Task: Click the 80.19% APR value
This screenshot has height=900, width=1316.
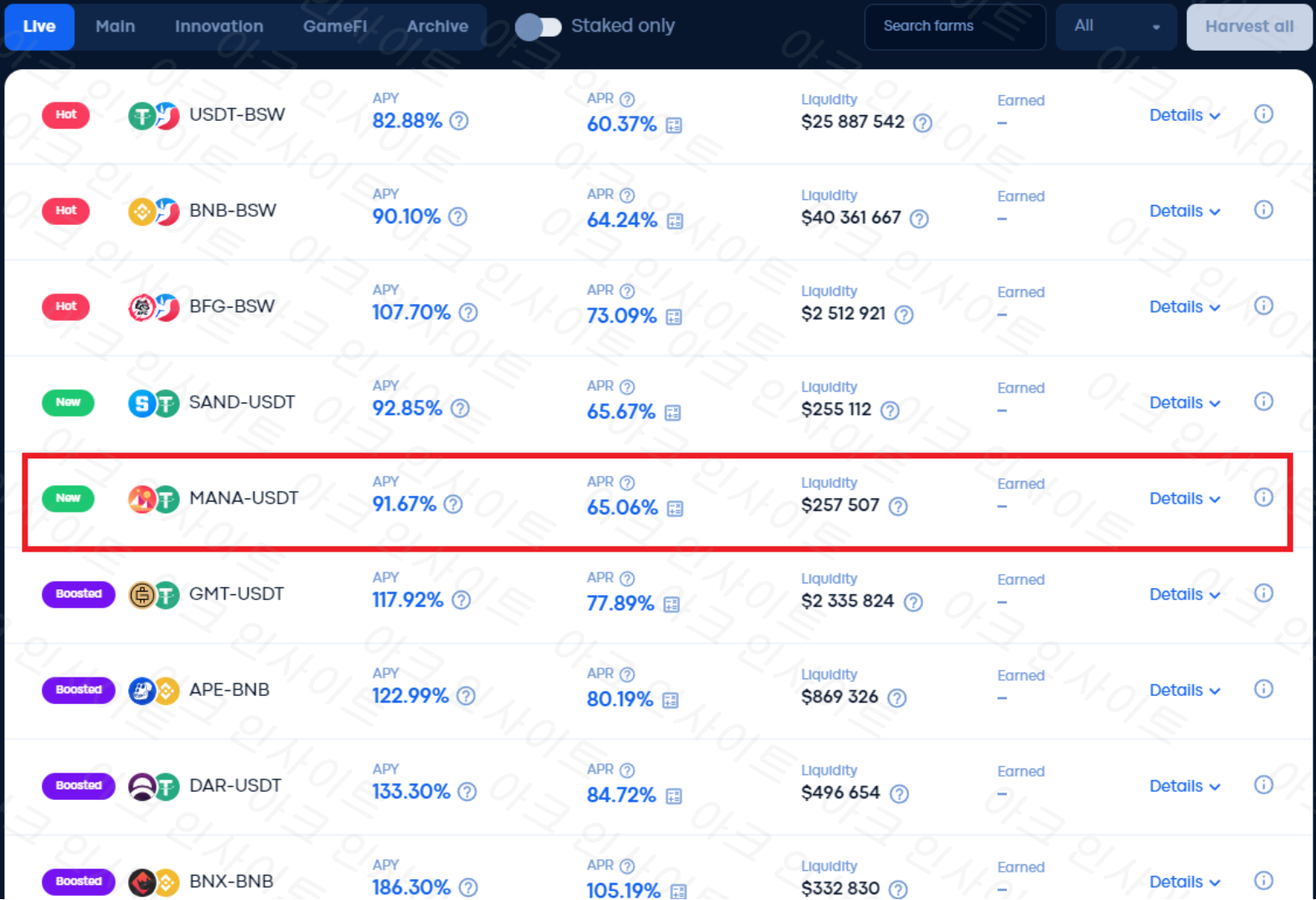Action: 621,699
